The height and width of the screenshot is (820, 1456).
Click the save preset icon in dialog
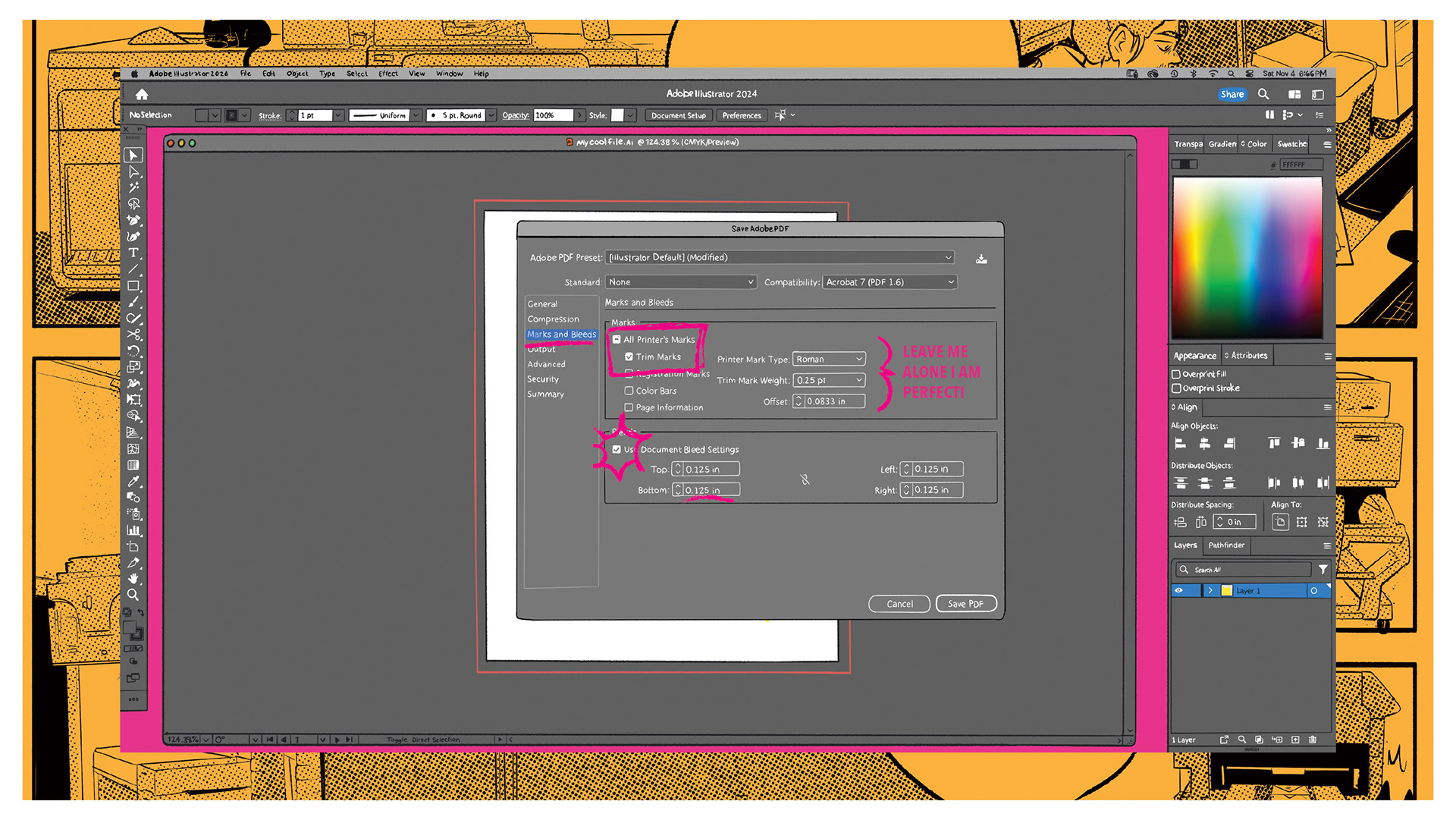pos(981,259)
